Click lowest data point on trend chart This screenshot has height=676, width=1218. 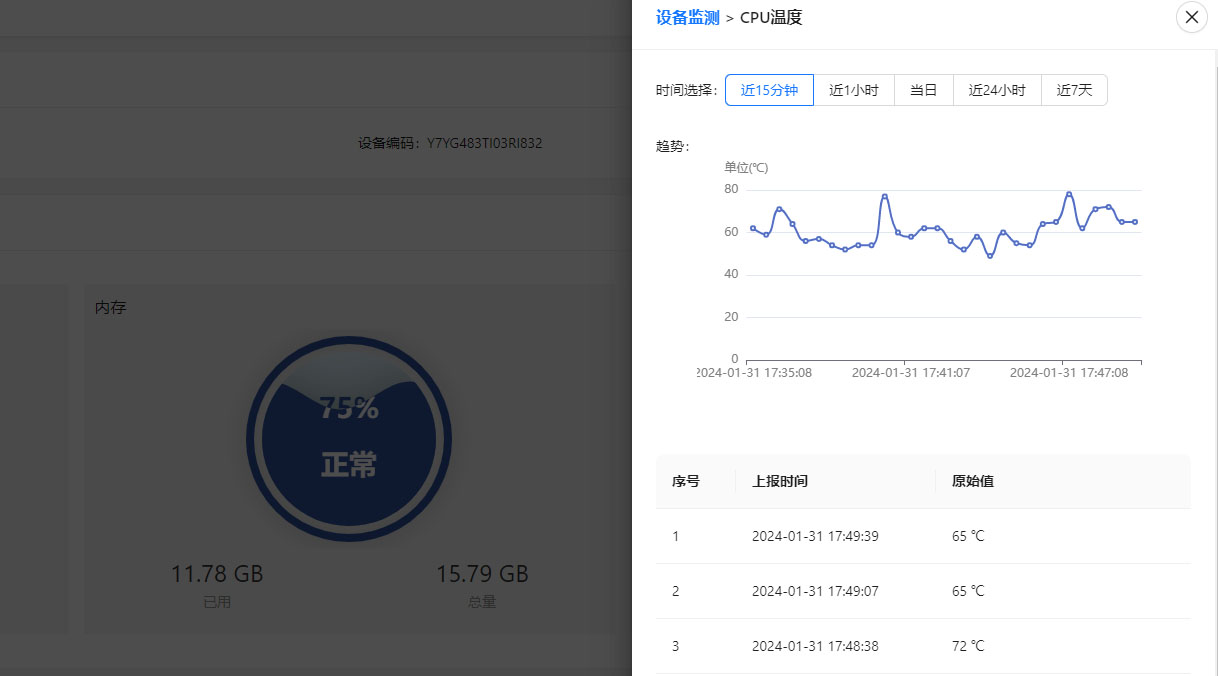[990, 256]
